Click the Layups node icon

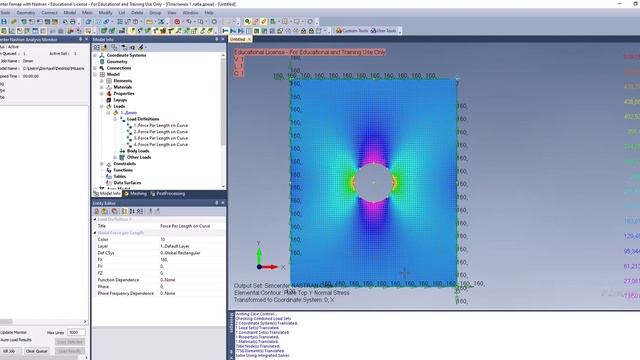(x=109, y=100)
